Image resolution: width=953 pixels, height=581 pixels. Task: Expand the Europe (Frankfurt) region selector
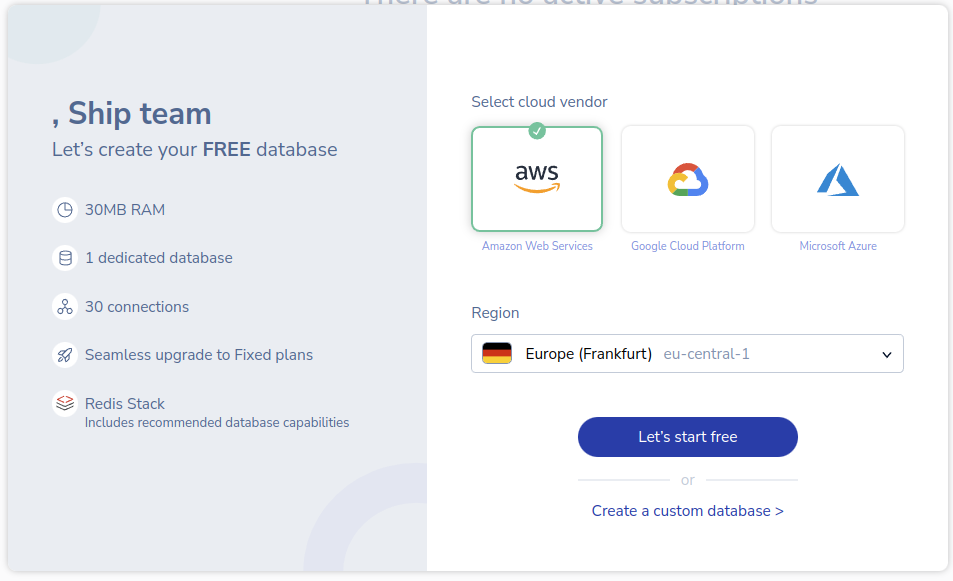[687, 353]
